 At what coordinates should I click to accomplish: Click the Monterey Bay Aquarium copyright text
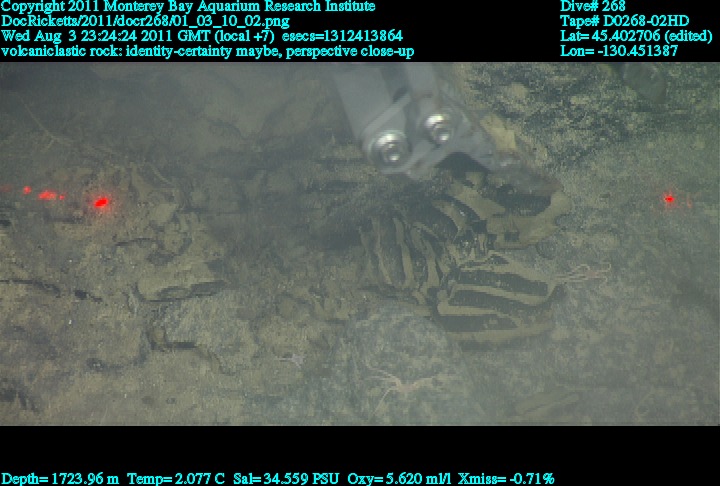tap(188, 6)
